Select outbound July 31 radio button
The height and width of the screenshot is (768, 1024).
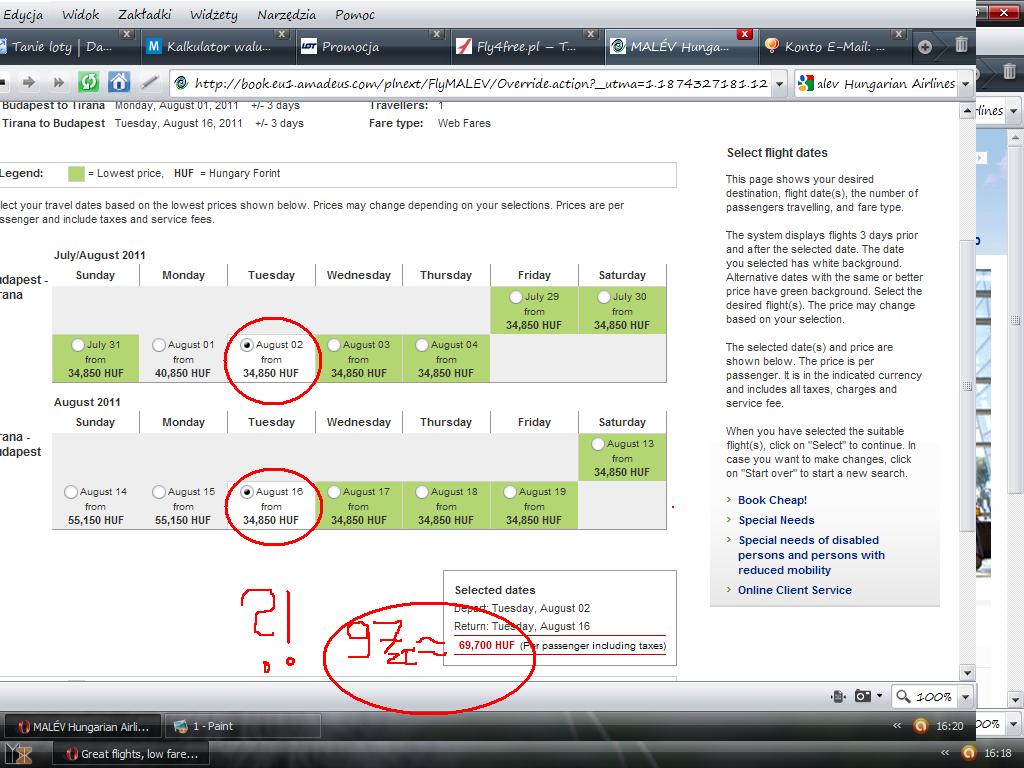click(x=78, y=345)
